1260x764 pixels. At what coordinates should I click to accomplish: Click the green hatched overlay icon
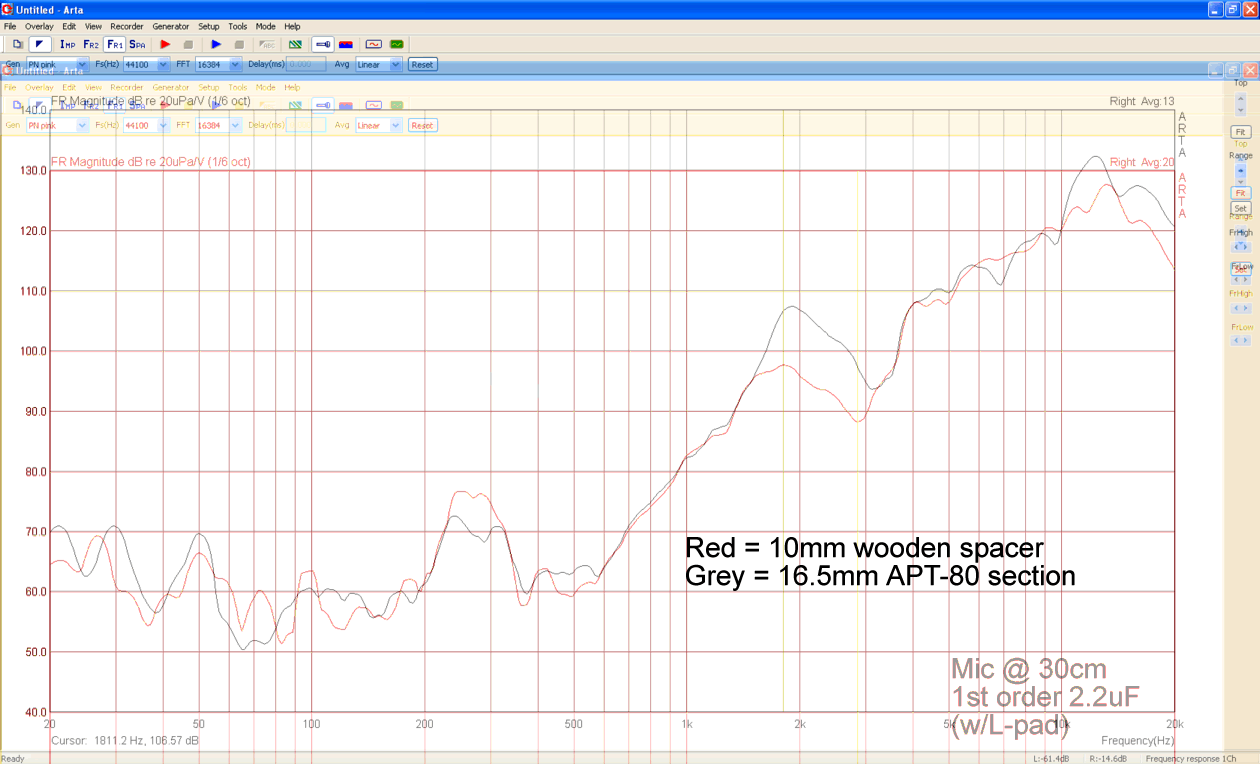click(x=295, y=44)
